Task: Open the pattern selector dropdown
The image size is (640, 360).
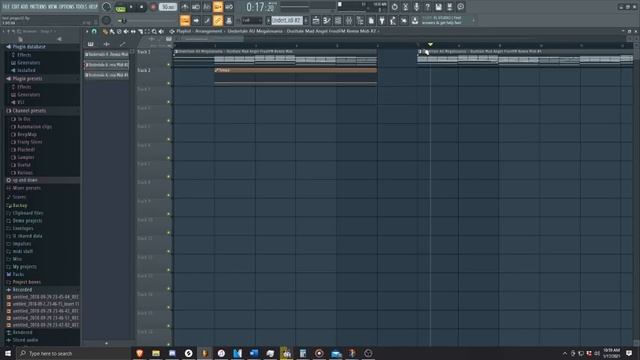Action: tap(287, 20)
